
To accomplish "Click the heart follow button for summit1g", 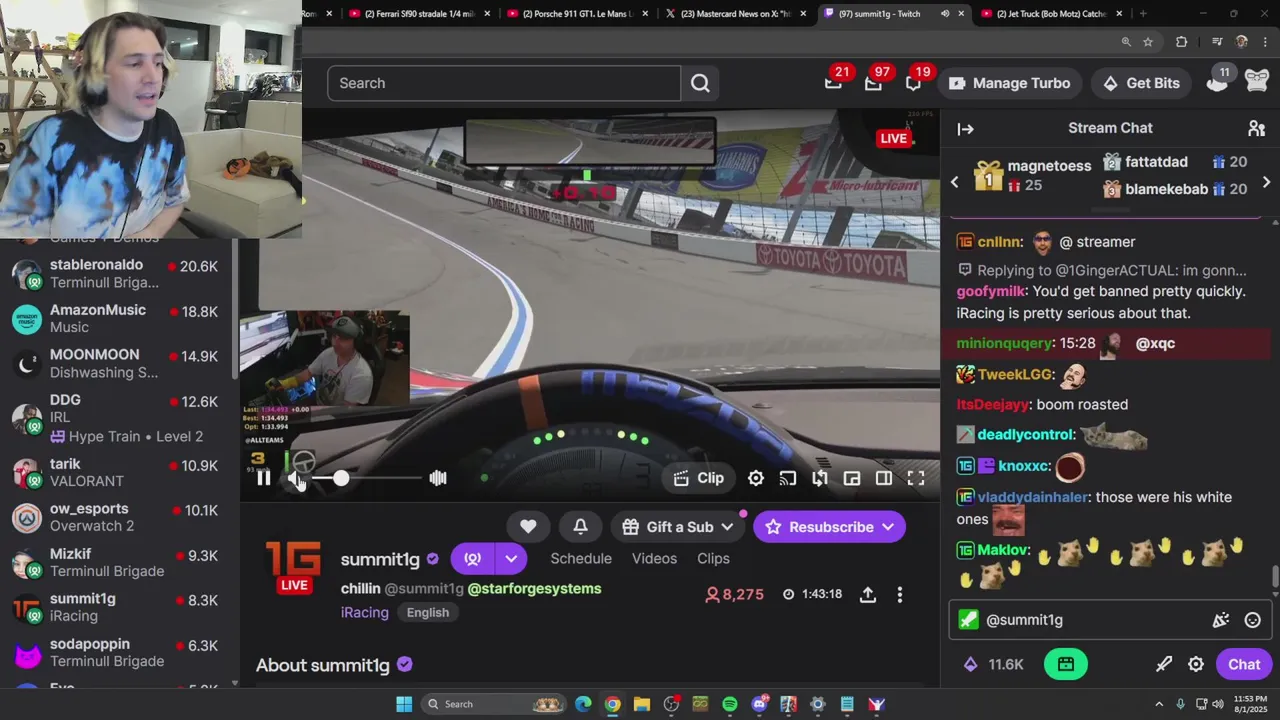I will click(528, 527).
